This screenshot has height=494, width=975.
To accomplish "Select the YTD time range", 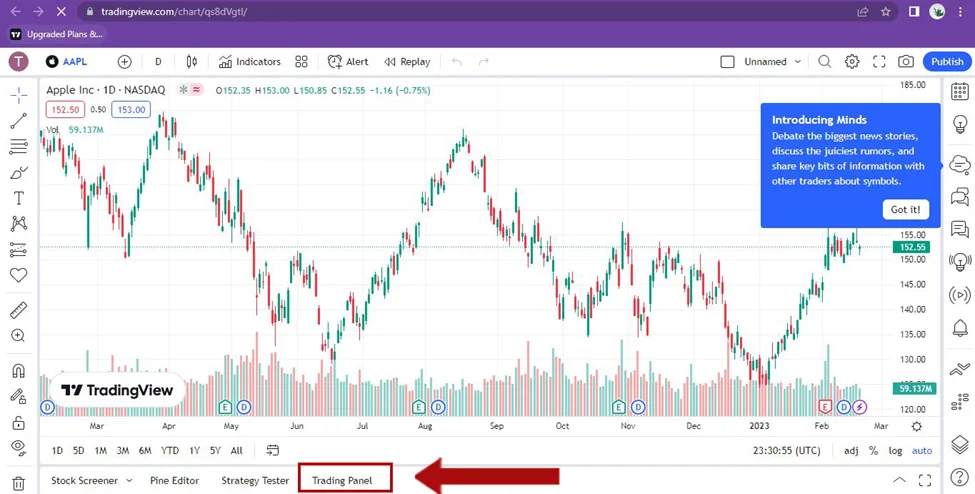I will coord(170,450).
